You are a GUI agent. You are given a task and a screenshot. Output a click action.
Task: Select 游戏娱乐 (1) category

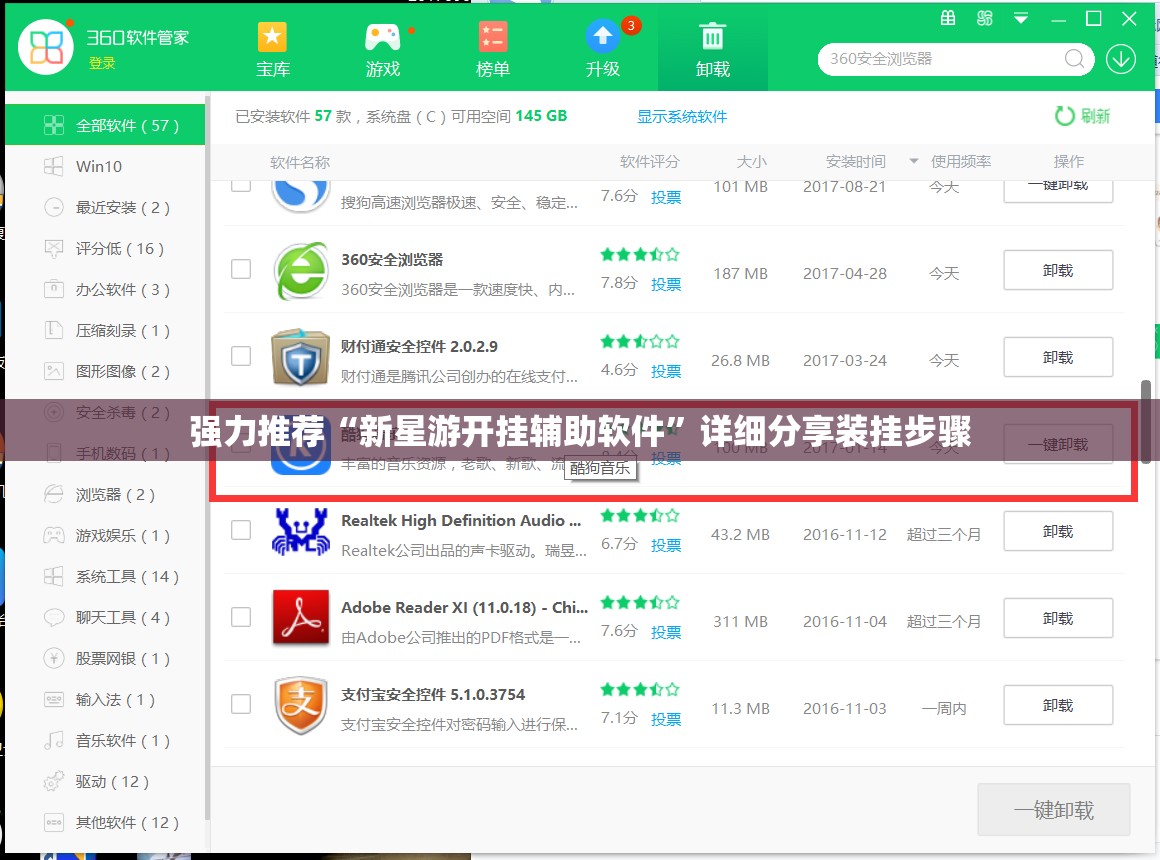[105, 536]
